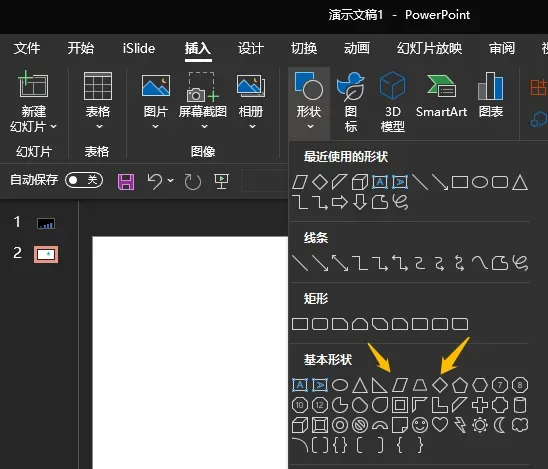The image size is (548, 469).
Task: Select the parallelogram in Basic Shapes
Action: click(x=399, y=385)
